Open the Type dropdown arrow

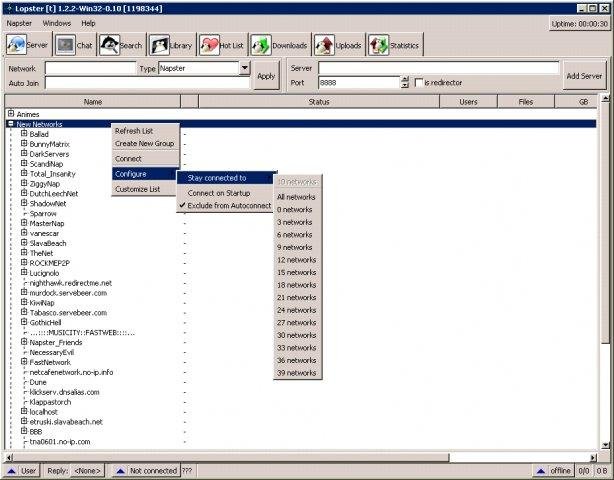244,68
